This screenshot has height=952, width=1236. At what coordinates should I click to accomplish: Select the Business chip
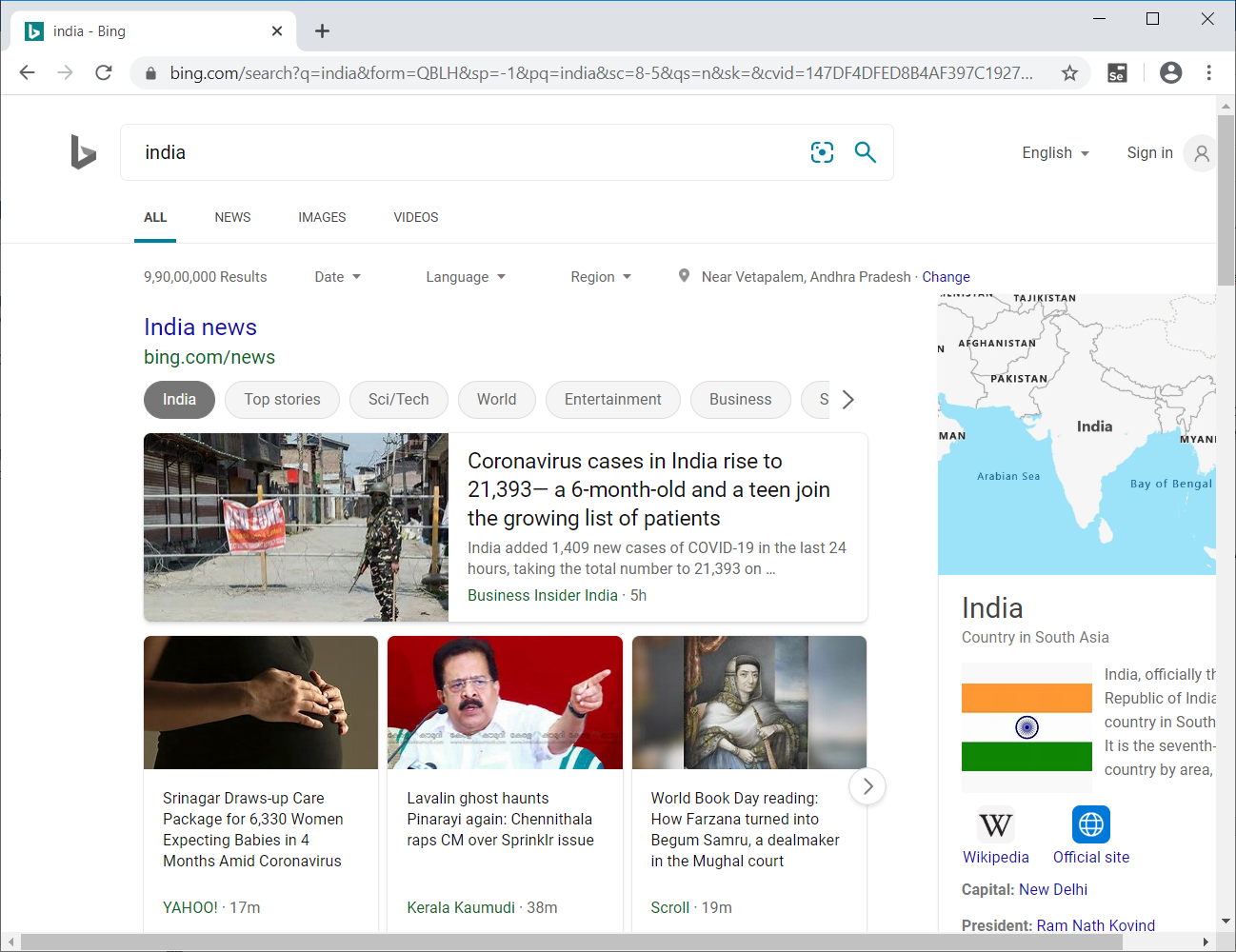[740, 400]
